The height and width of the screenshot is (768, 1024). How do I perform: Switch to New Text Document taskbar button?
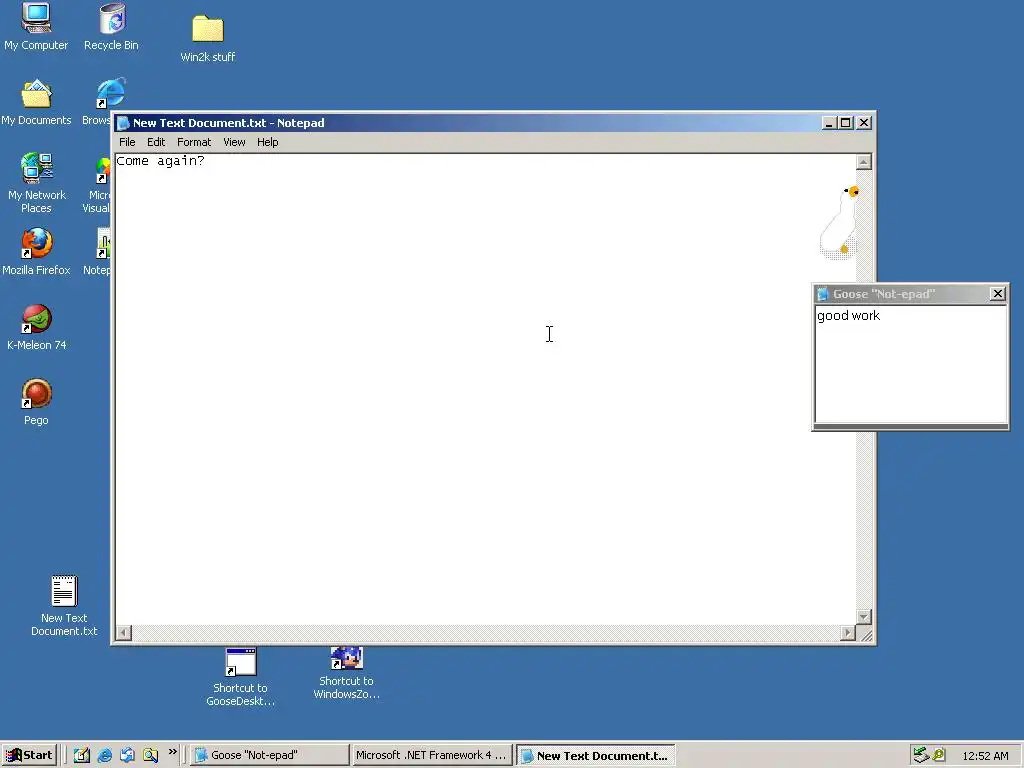pyautogui.click(x=595, y=756)
